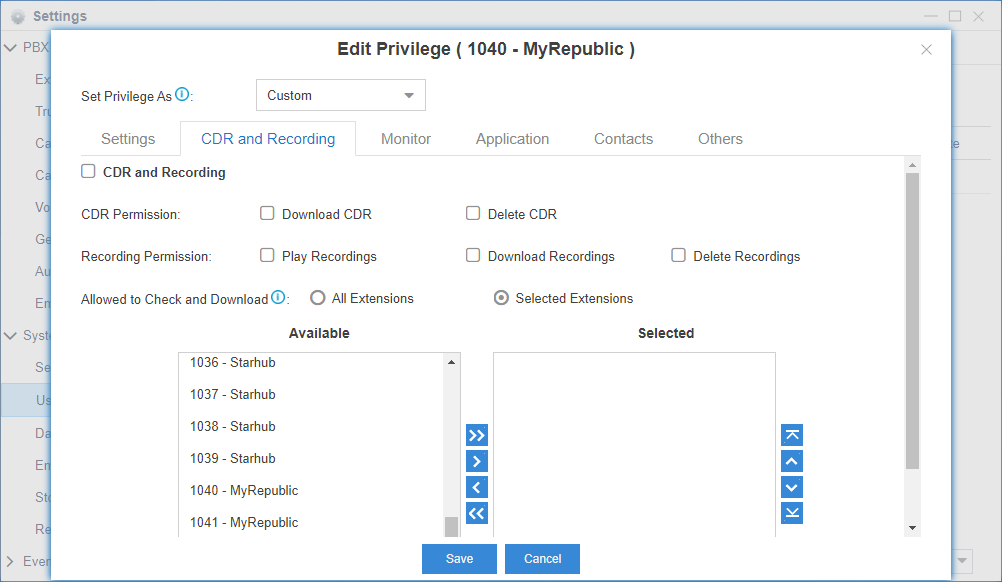Screen dimensions: 1002x582
Task: Select 1040 - MyRepublic in Available list
Action: click(244, 491)
